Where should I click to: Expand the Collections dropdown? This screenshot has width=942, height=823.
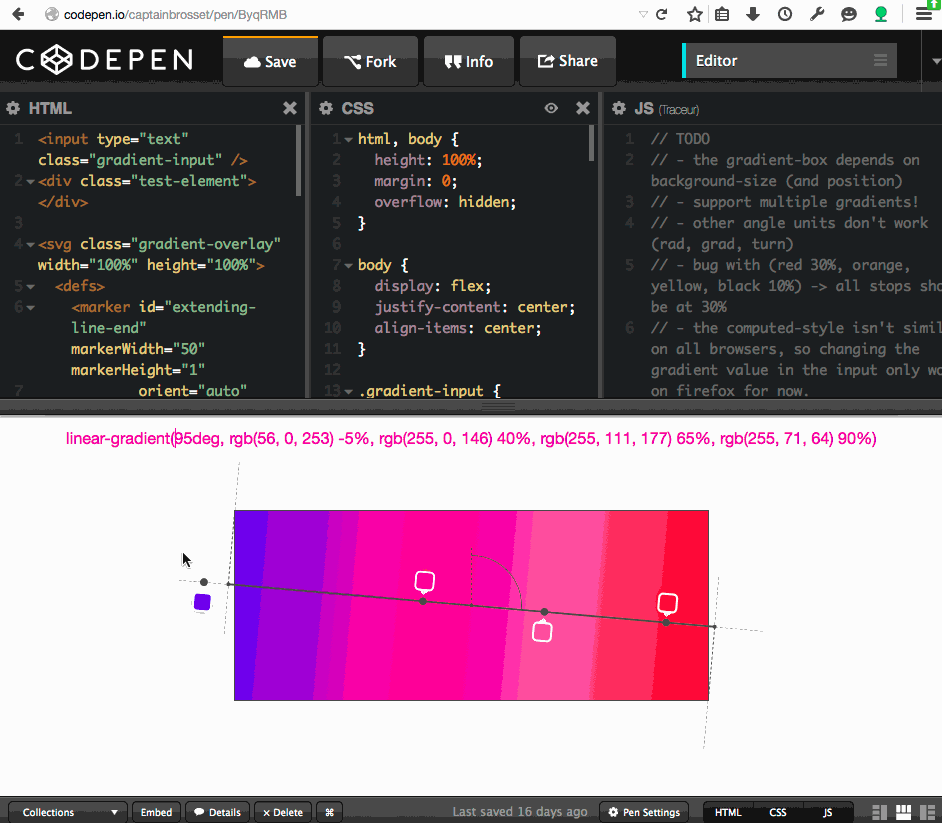click(x=68, y=812)
